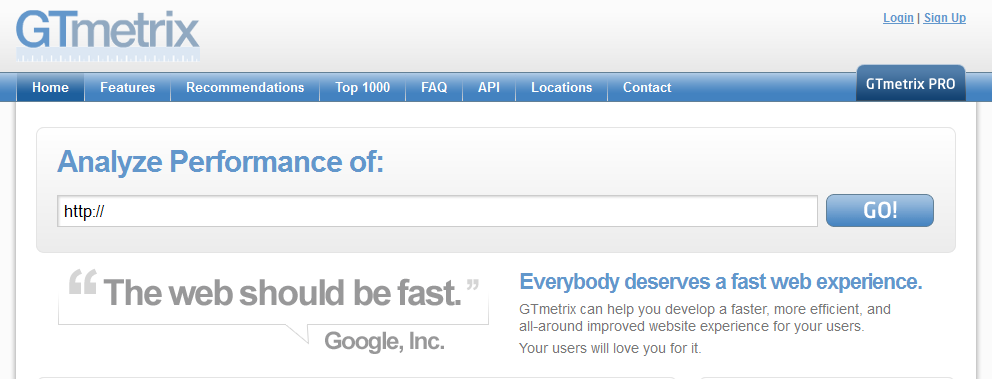The image size is (992, 379).
Task: Focus the http:// URL input field
Action: 437,211
